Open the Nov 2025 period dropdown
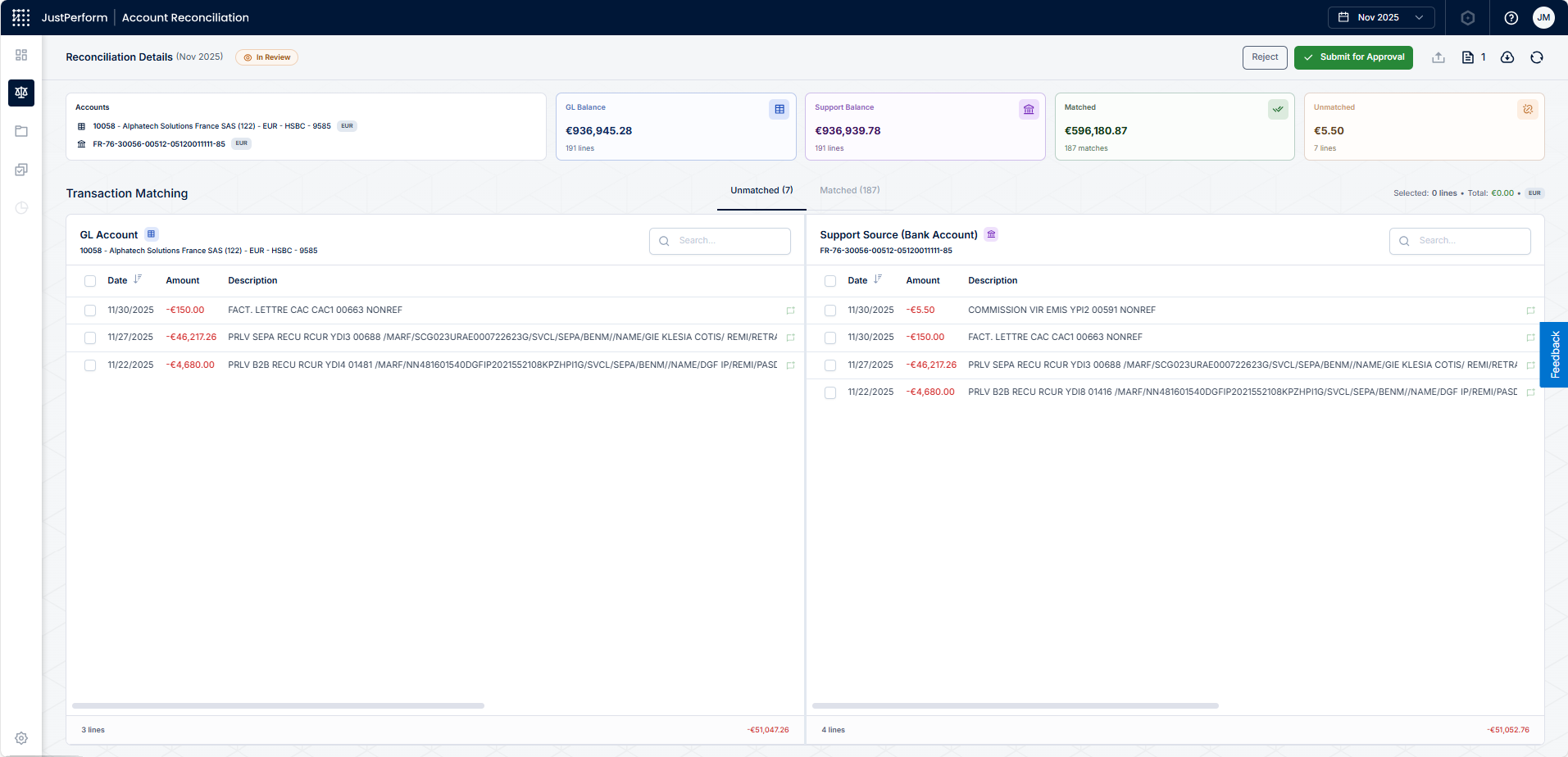The height and width of the screenshot is (757, 1568). (1381, 17)
